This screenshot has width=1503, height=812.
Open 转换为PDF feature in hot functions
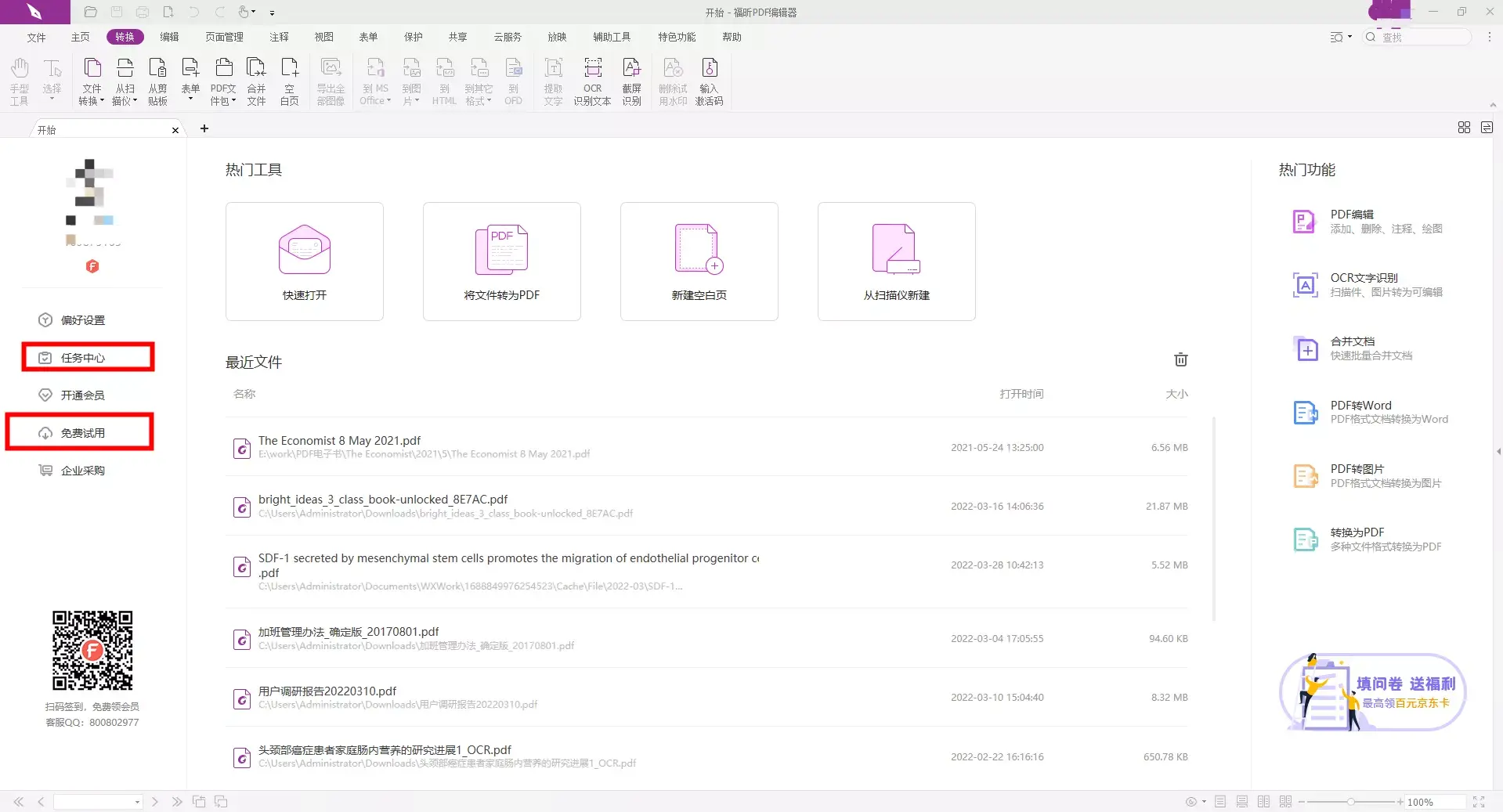(x=1368, y=539)
